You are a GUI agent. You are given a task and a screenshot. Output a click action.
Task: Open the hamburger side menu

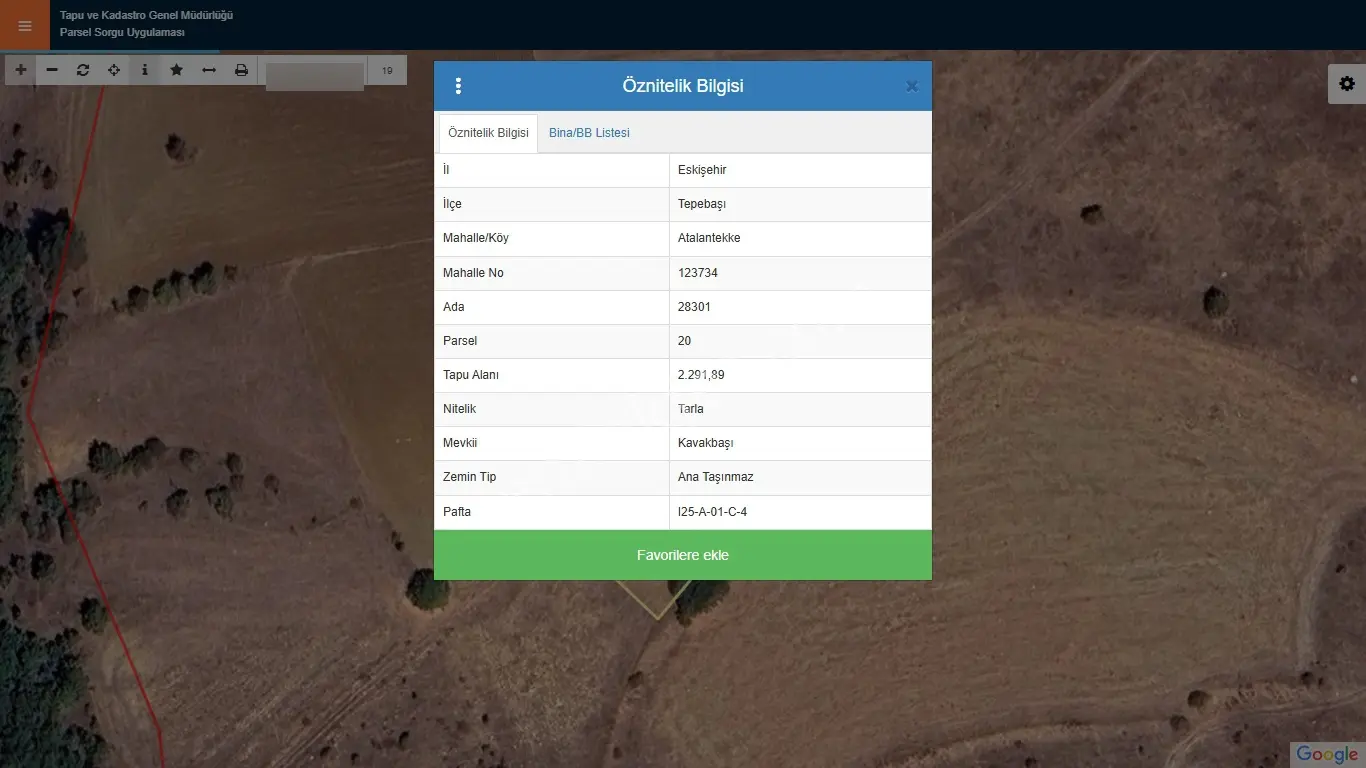[25, 25]
